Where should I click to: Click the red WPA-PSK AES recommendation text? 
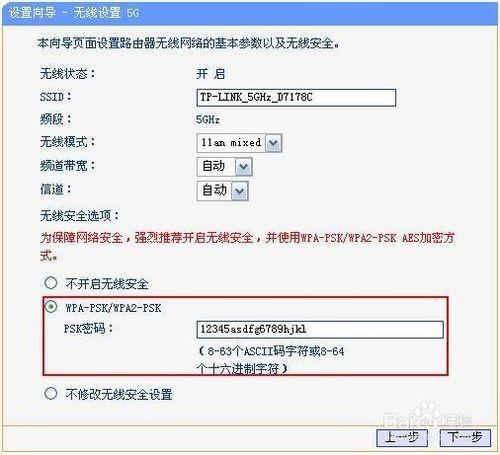point(247,247)
